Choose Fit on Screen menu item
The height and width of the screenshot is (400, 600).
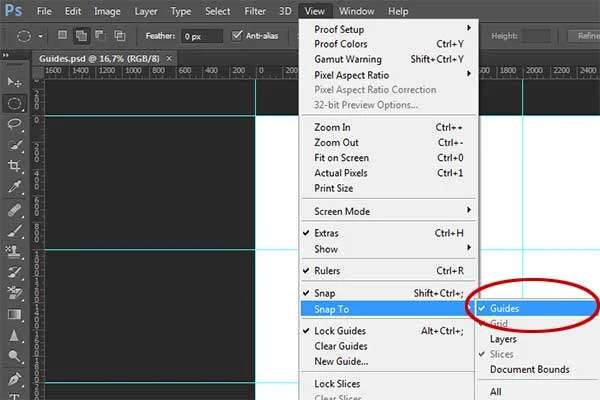(388, 158)
